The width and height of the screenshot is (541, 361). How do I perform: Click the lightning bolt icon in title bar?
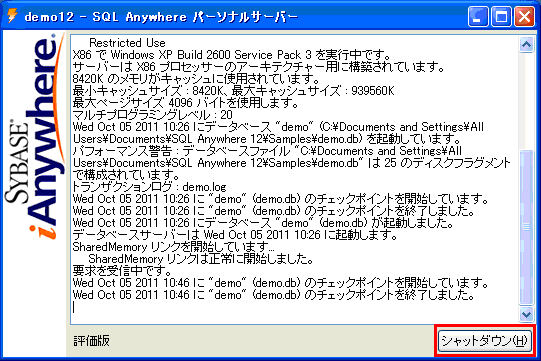(12, 16)
